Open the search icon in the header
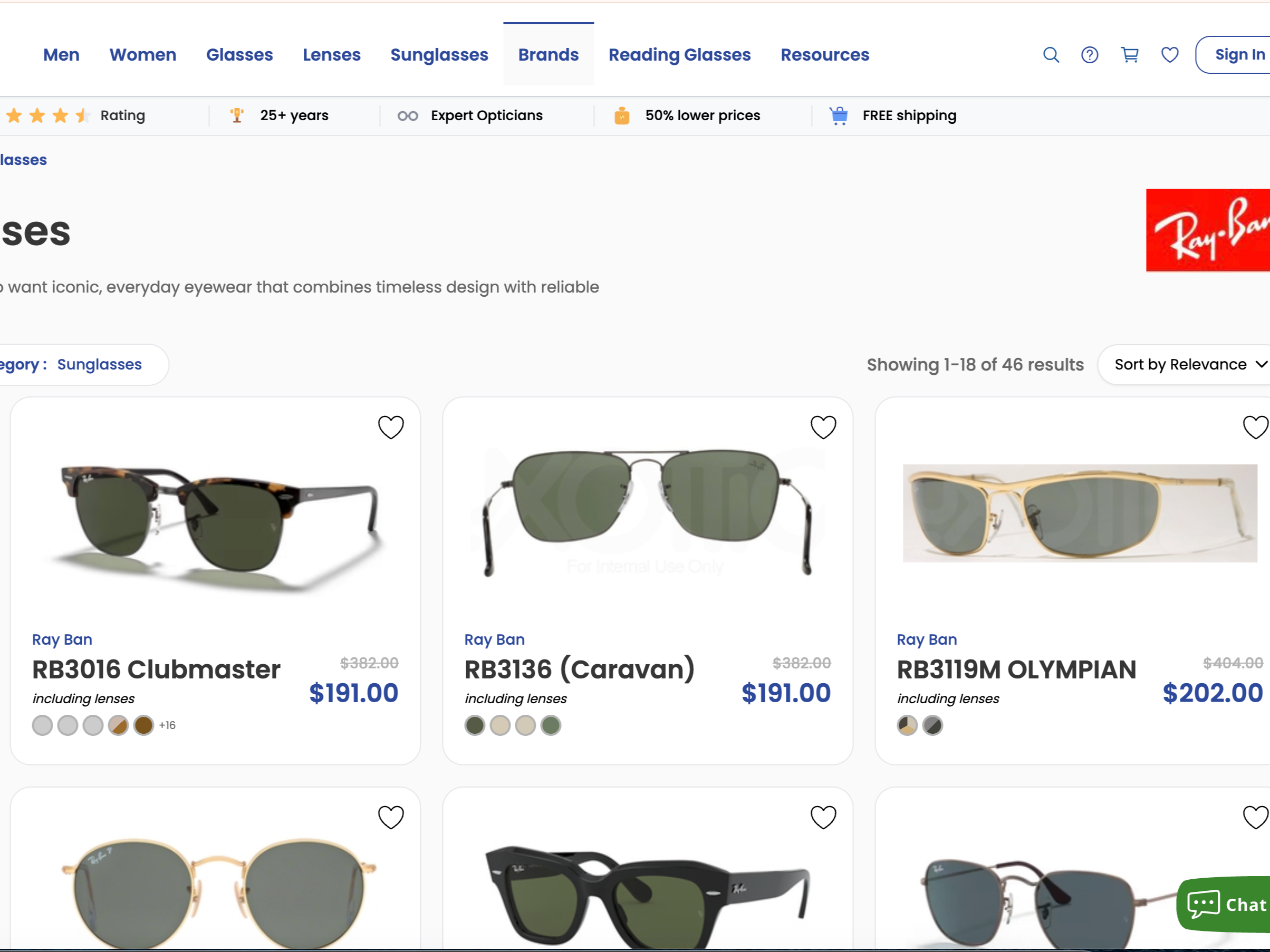Viewport: 1270px width, 952px height. click(x=1051, y=54)
